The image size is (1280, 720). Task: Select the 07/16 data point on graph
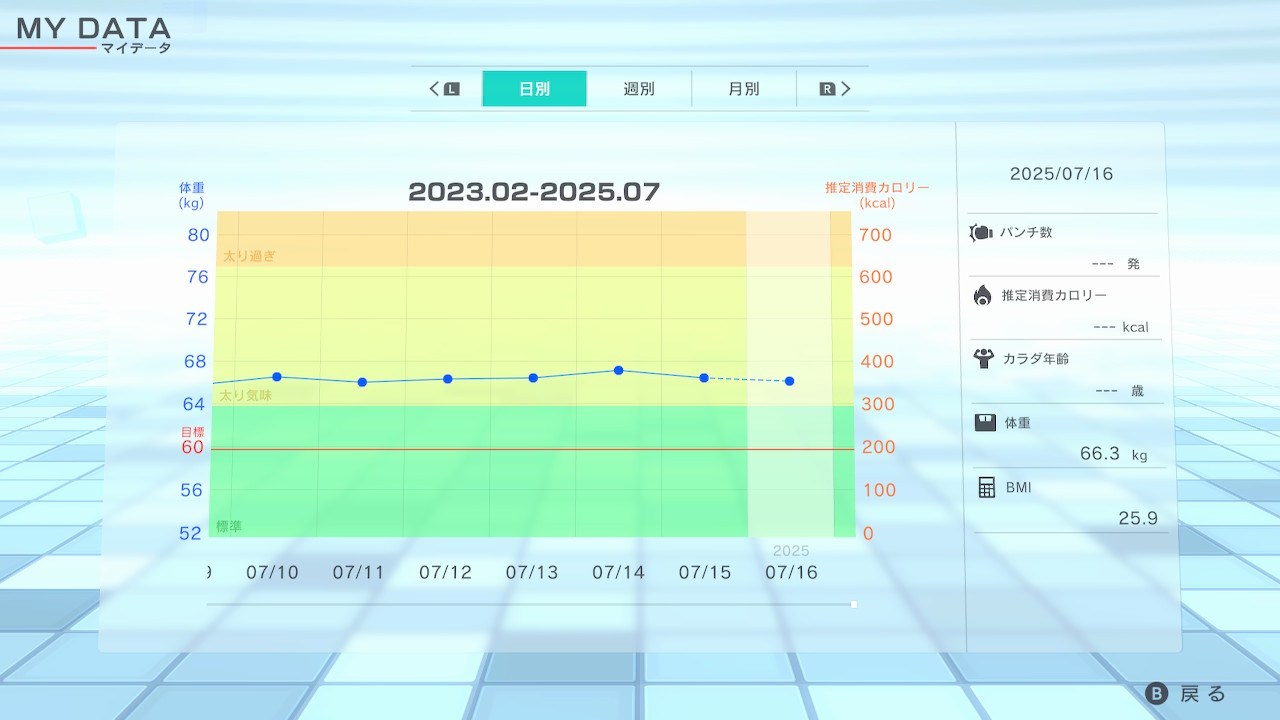[790, 381]
